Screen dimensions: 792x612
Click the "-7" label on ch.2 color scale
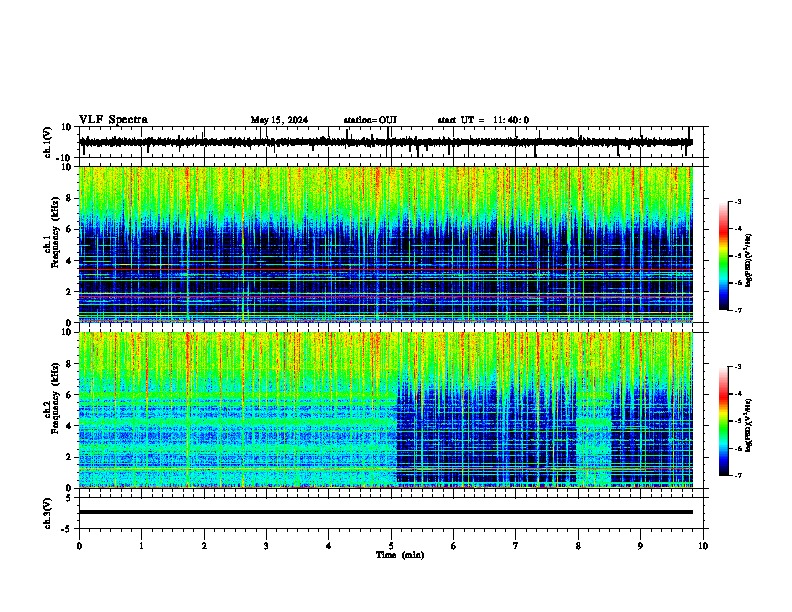(737, 475)
